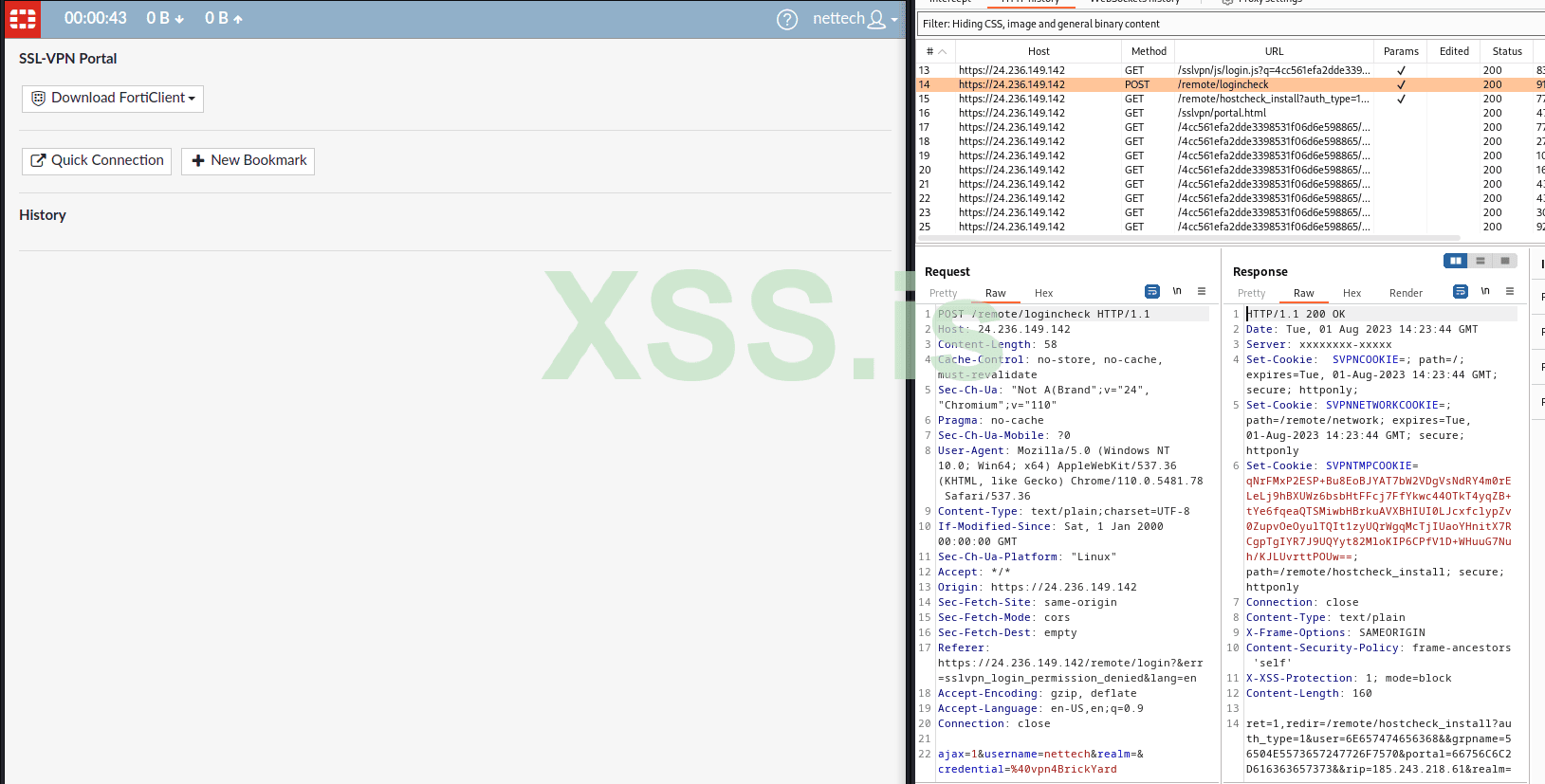Switch Response panel to the Raw tab
The height and width of the screenshot is (784, 1545).
point(1303,294)
